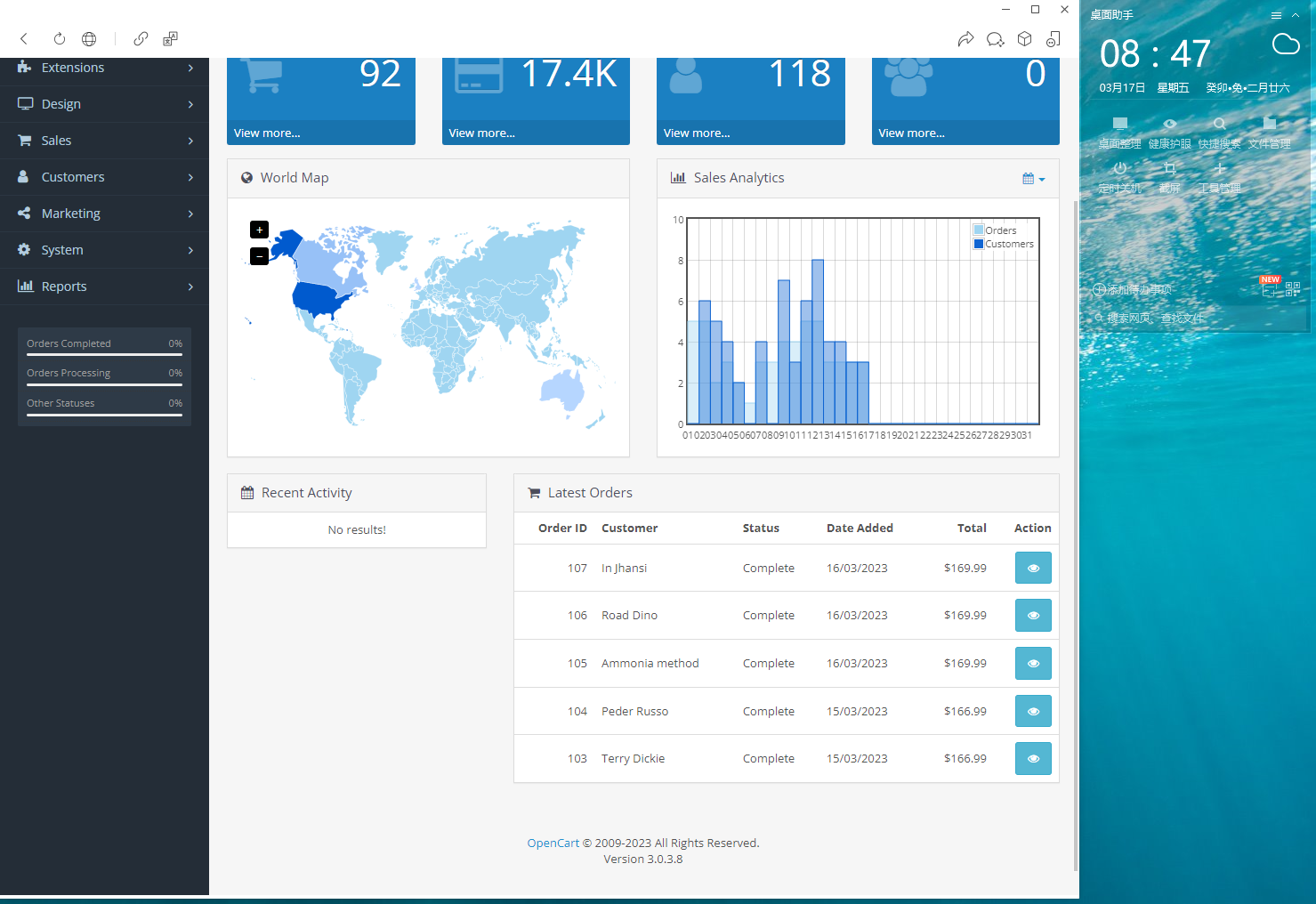
Task: Click the QR code icon in assistant
Action: (x=1293, y=289)
